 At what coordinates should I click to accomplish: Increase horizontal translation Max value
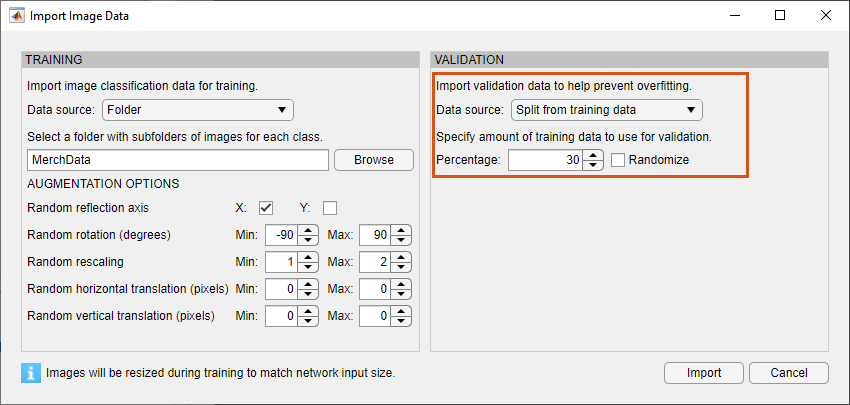click(402, 284)
